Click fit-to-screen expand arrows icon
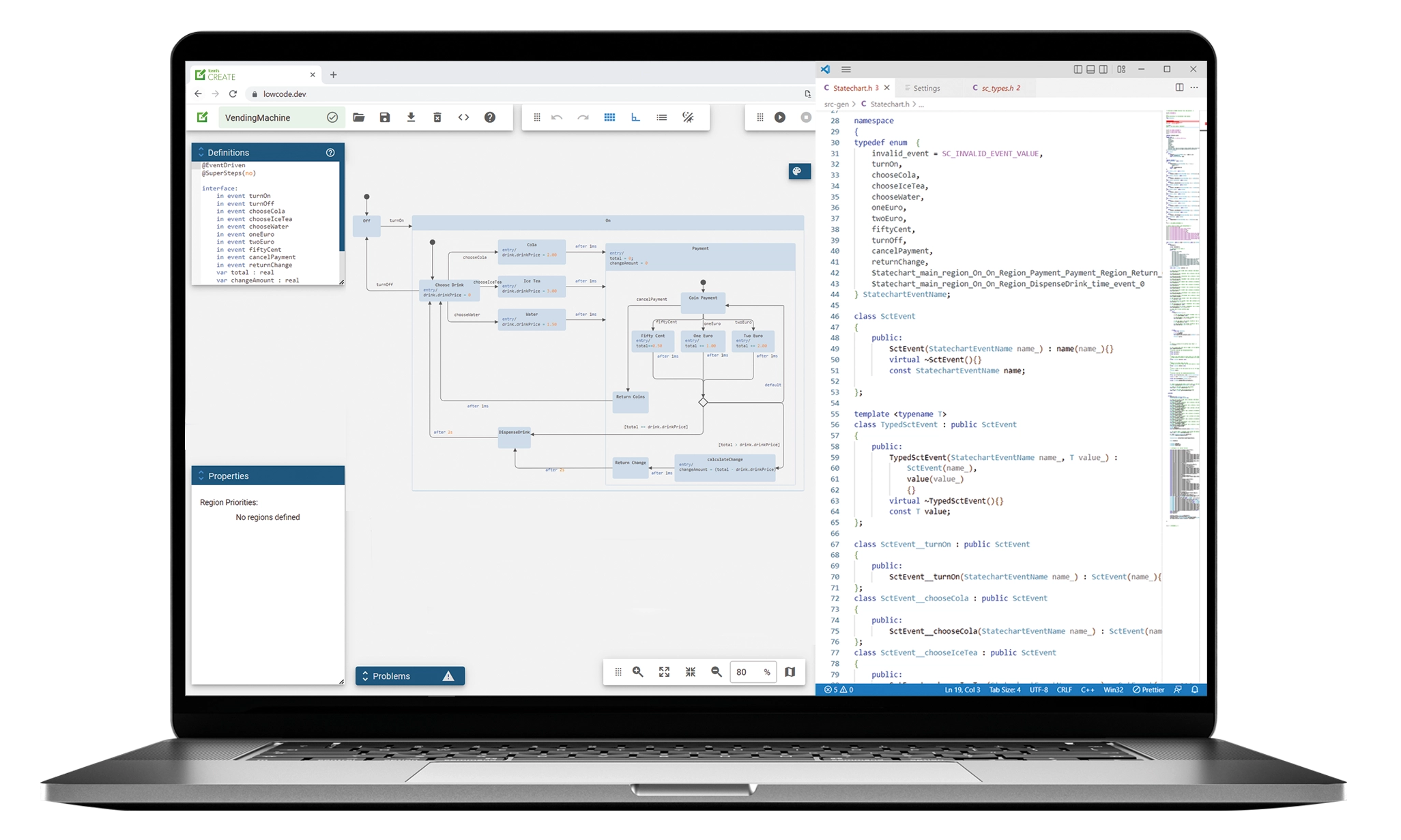The height and width of the screenshot is (840, 1401). click(664, 672)
